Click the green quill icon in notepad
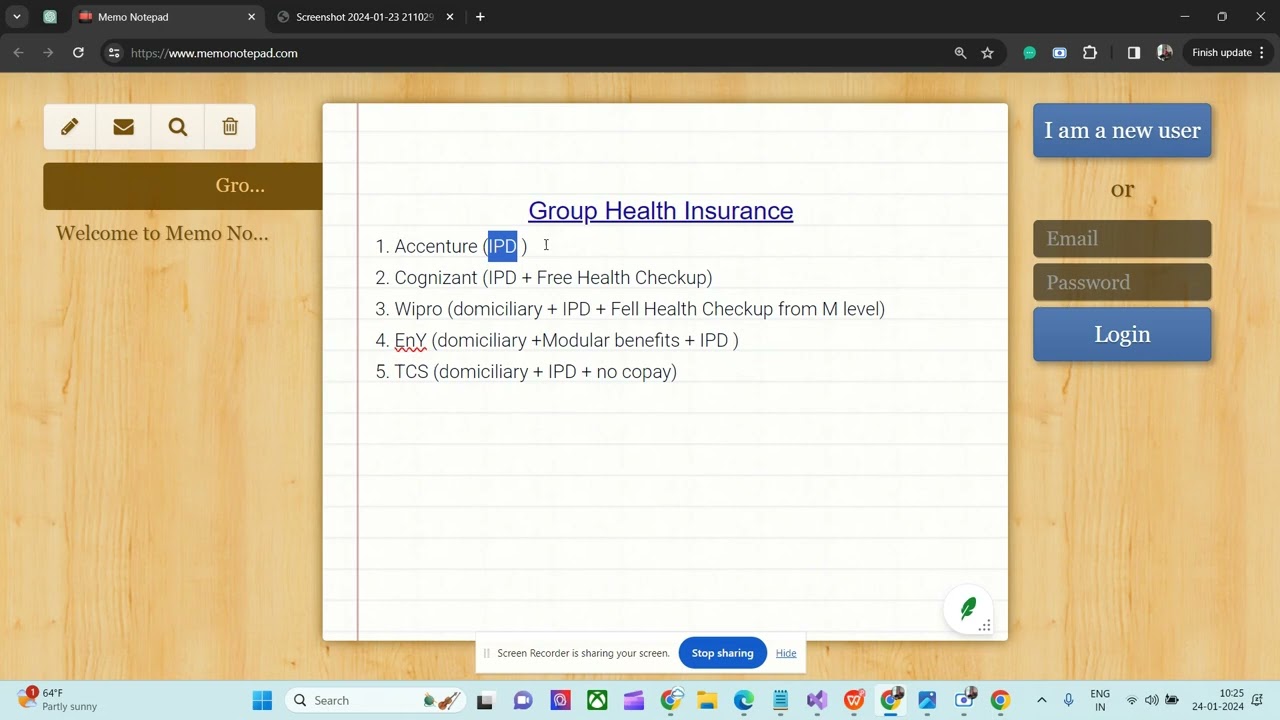 click(968, 608)
